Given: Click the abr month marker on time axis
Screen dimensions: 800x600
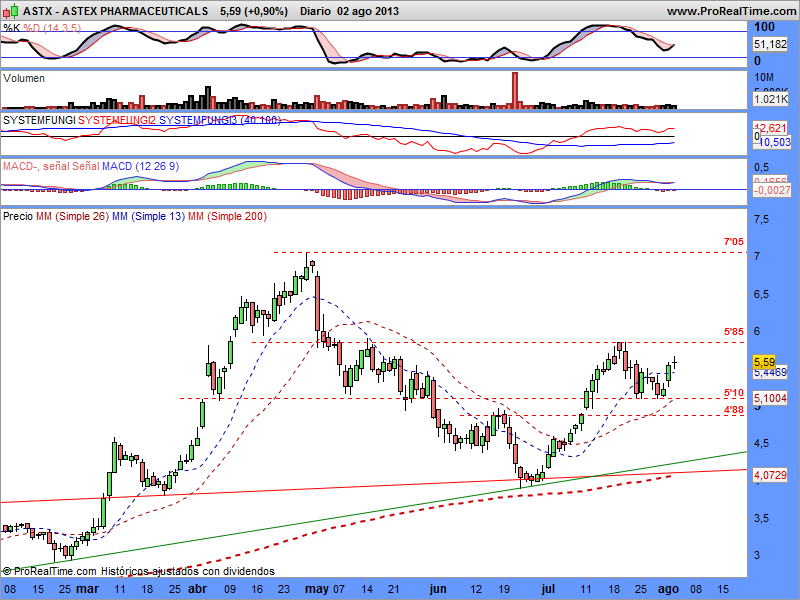Looking at the screenshot, I should pyautogui.click(x=198, y=589).
